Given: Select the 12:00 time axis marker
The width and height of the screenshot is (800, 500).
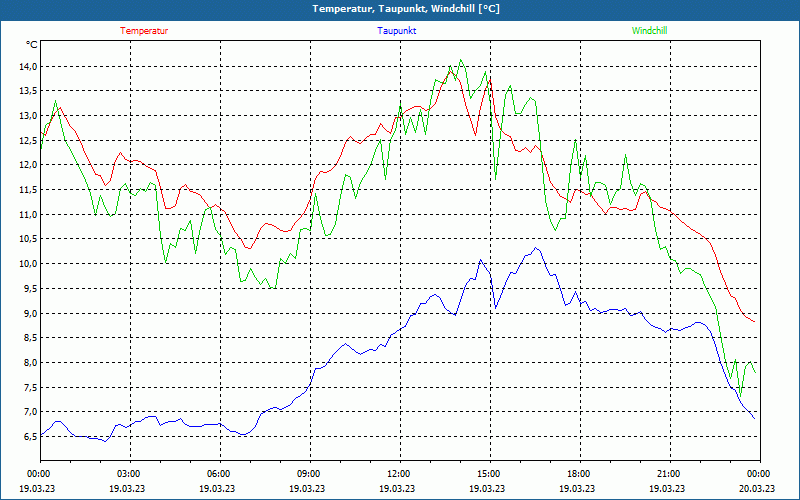Looking at the screenshot, I should pyautogui.click(x=398, y=474).
